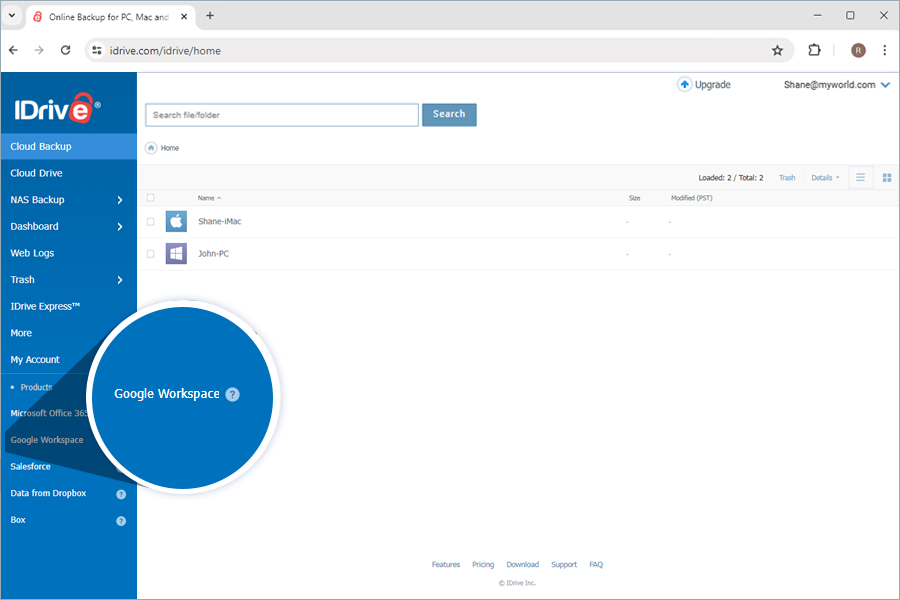Viewport: 900px width, 600px height.
Task: Select Data from Dropbox
Action: (x=48, y=493)
